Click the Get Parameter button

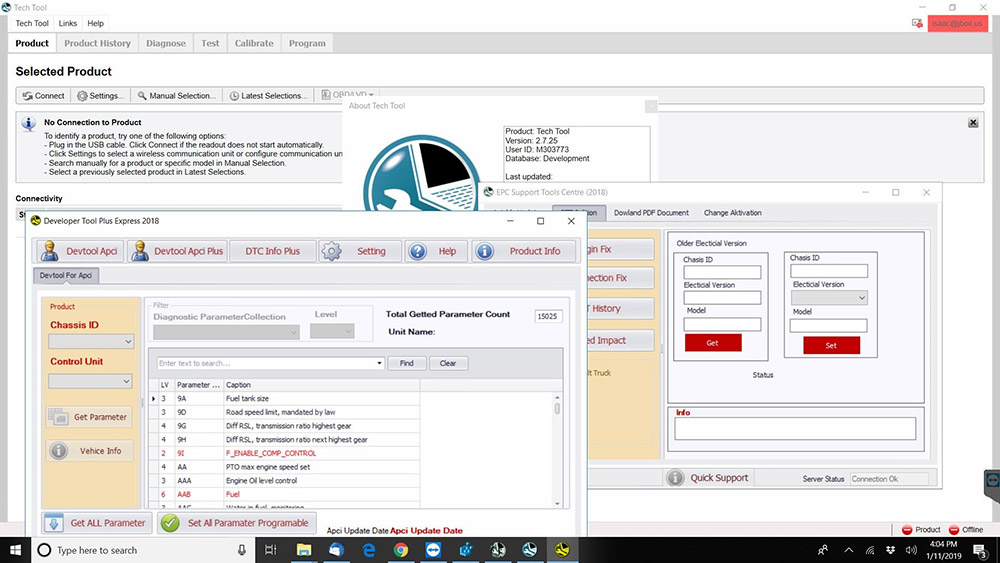click(x=90, y=417)
